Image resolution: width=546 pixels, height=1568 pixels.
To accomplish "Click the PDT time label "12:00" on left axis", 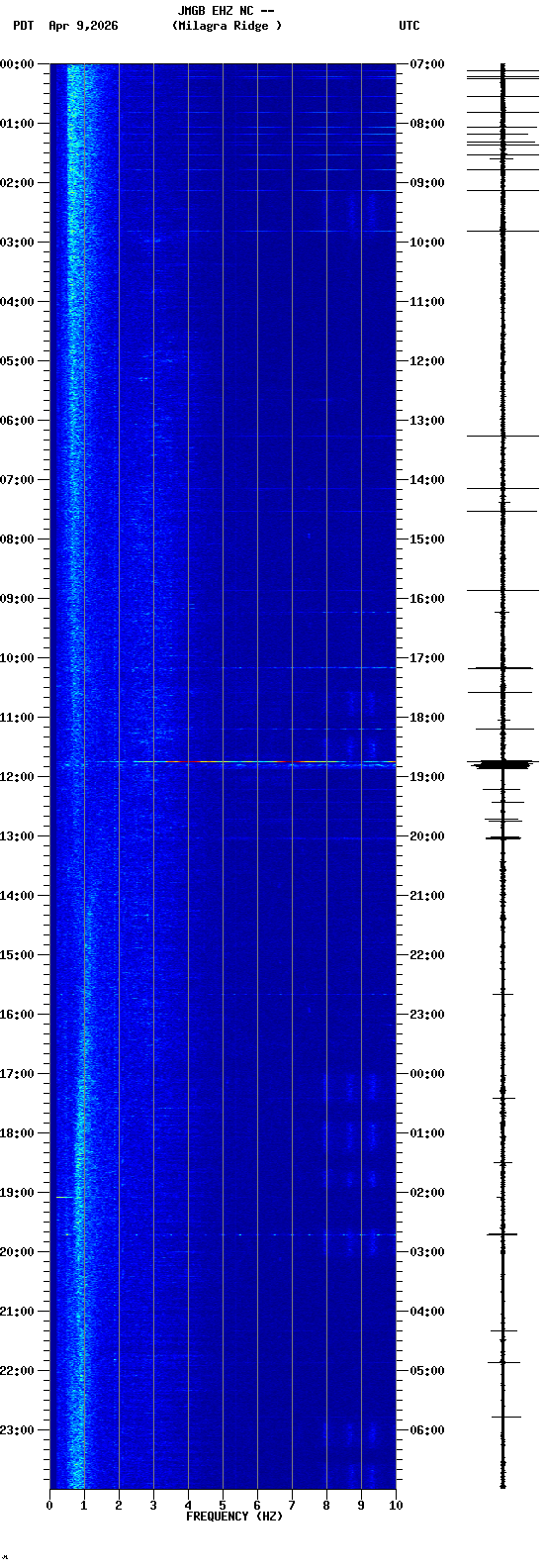I will pos(17,777).
